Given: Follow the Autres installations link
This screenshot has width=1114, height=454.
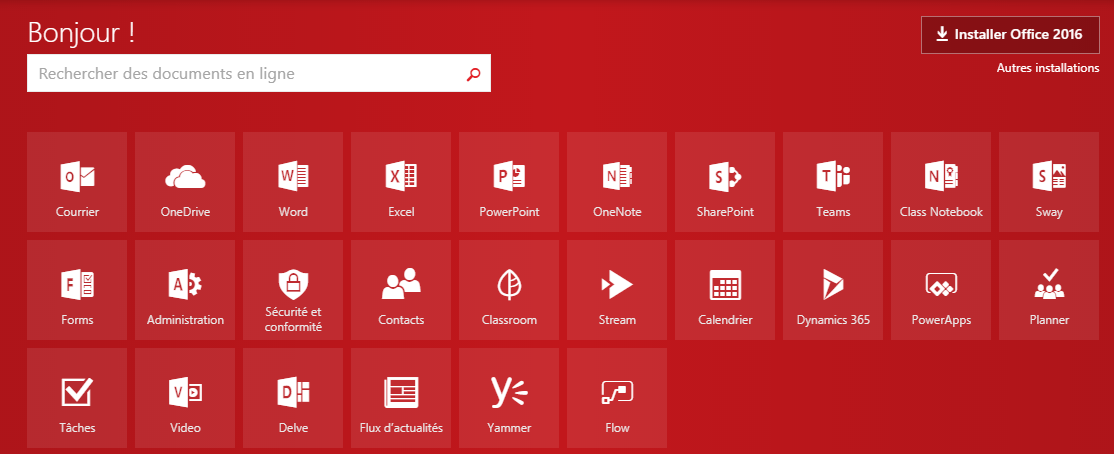Looking at the screenshot, I should tap(1048, 68).
